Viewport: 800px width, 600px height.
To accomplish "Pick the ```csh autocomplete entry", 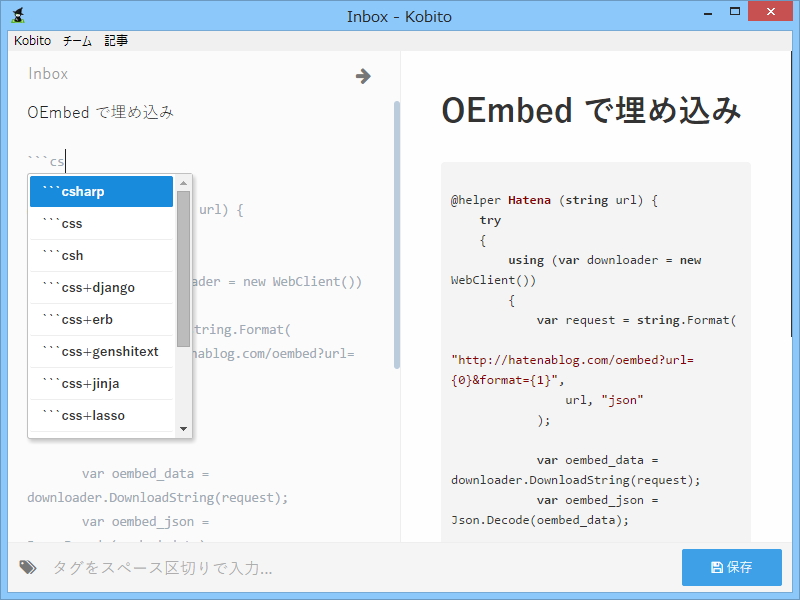I will coord(101,255).
